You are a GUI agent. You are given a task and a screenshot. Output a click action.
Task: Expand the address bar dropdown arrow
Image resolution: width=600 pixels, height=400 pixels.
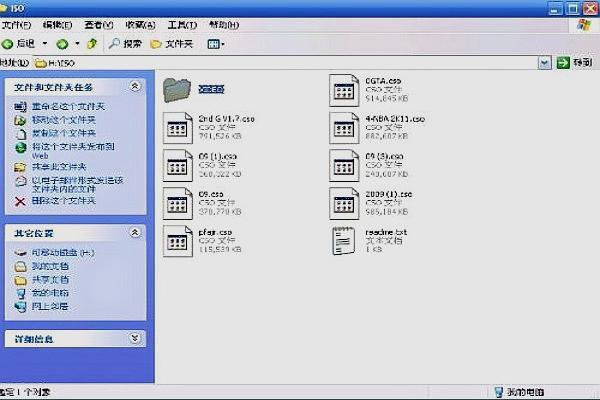[x=545, y=62]
